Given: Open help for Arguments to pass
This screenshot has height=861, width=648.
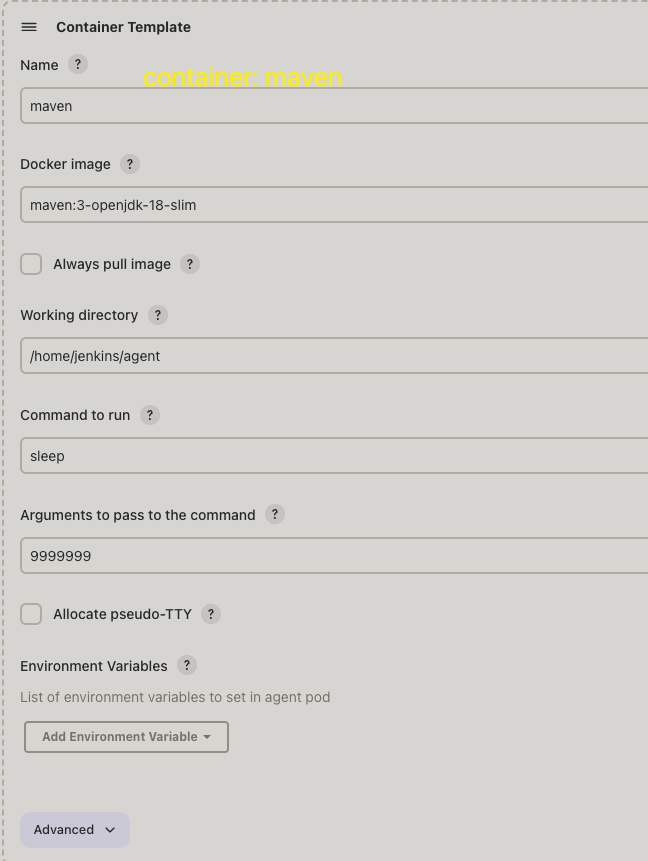Looking at the screenshot, I should [x=275, y=514].
